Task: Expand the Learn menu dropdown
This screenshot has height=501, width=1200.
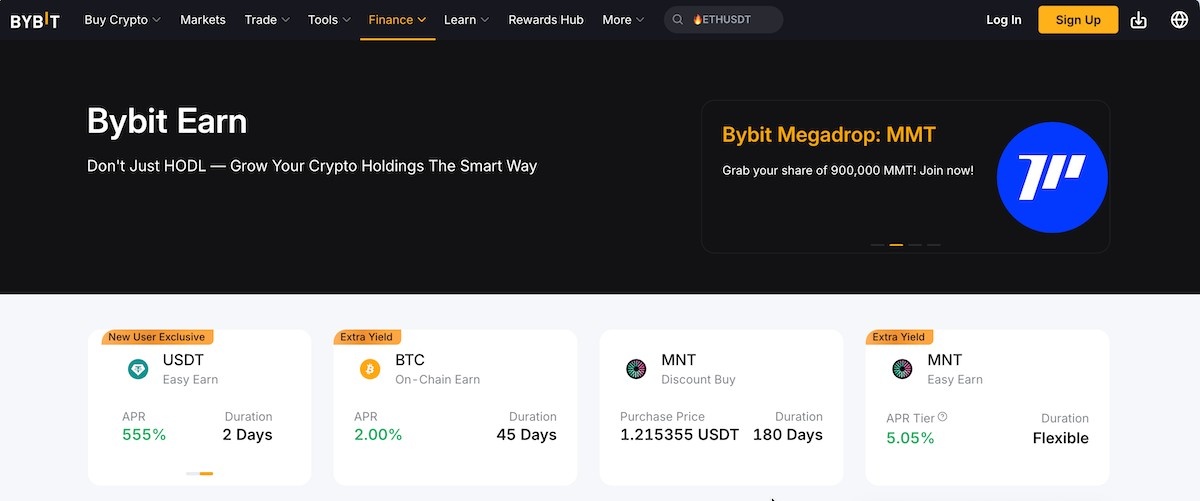Action: point(466,20)
